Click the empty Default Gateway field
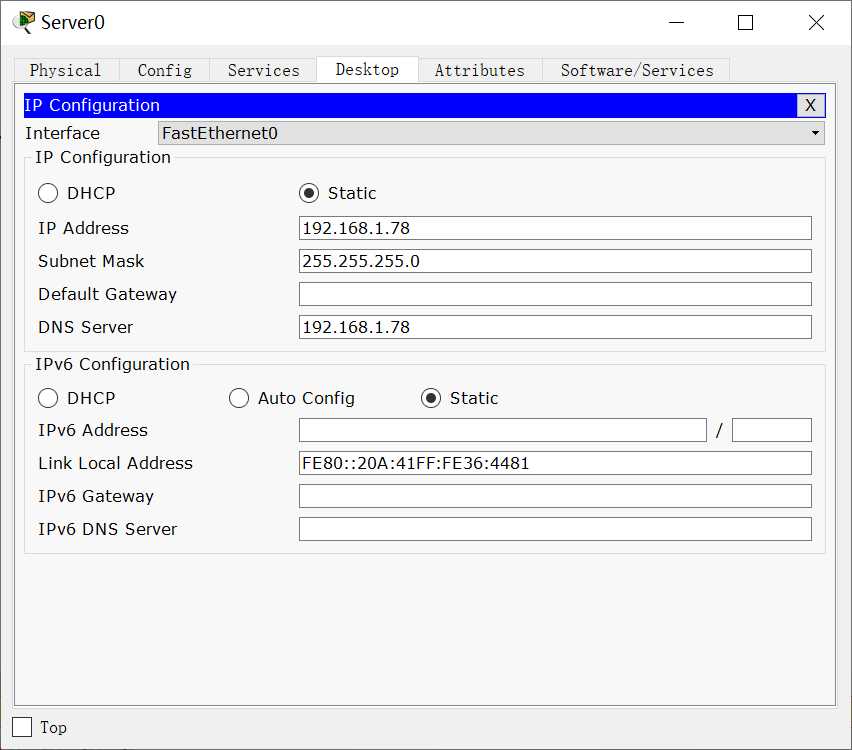 coord(555,294)
